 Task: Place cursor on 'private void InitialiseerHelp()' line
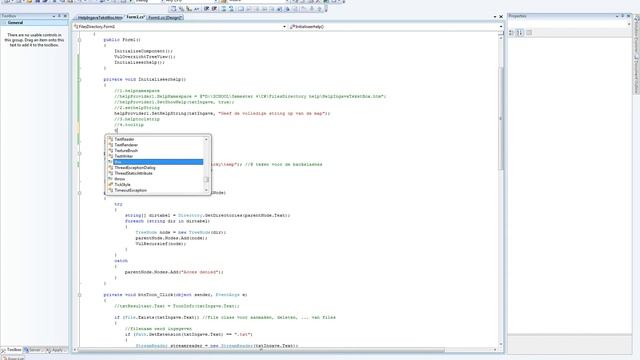(x=144, y=80)
